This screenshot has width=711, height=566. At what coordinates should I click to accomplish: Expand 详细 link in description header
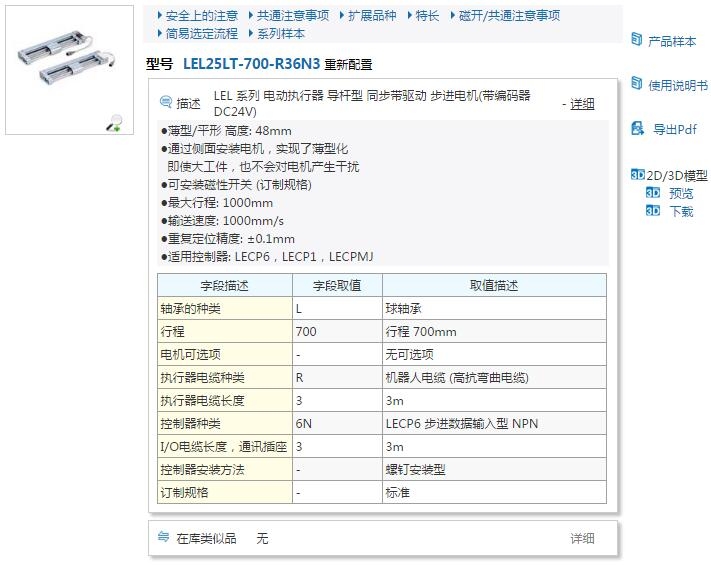click(582, 104)
